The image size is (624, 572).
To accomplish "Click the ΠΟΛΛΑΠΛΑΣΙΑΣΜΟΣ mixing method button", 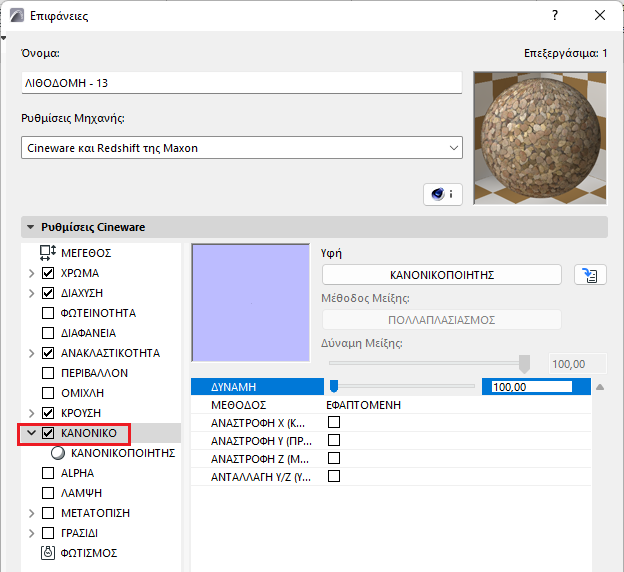I will click(442, 320).
